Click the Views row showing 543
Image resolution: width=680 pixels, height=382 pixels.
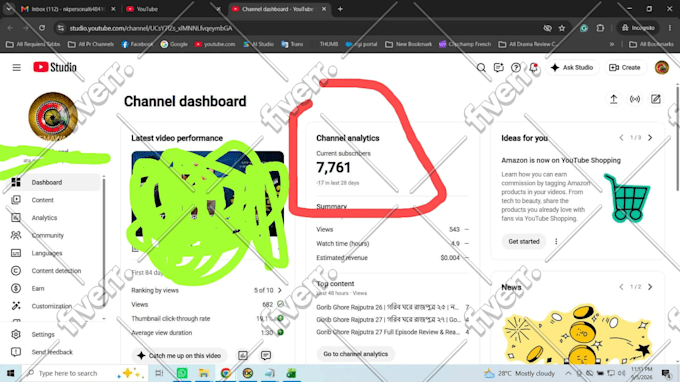tap(392, 229)
